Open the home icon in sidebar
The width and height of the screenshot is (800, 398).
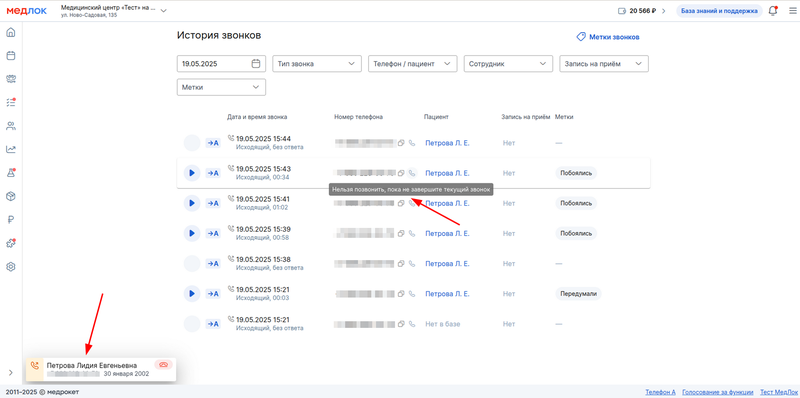pyautogui.click(x=11, y=33)
